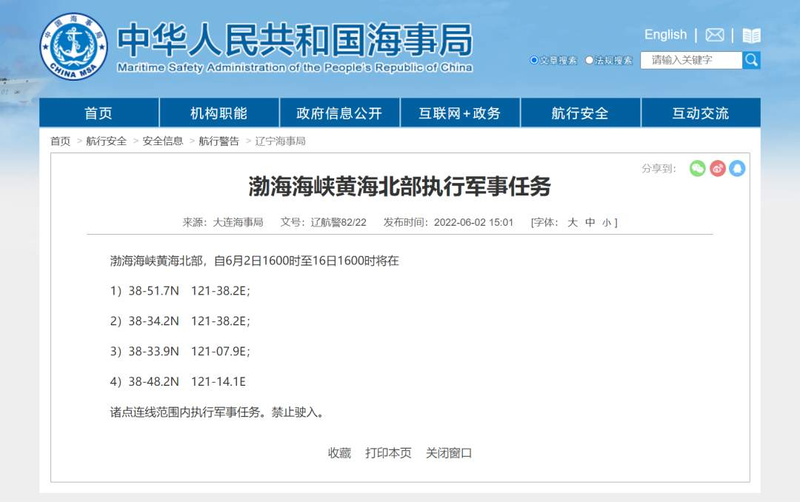
Task: Select 法规搜索 radio button
Action: coord(590,61)
